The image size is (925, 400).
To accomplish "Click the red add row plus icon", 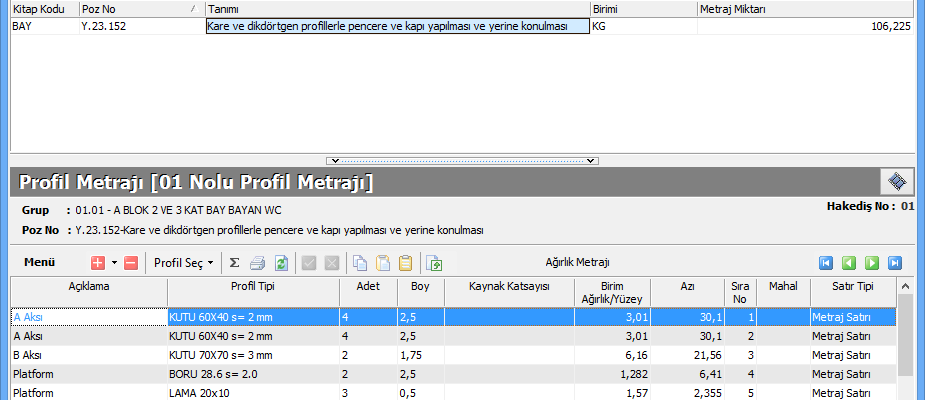I will pyautogui.click(x=98, y=263).
